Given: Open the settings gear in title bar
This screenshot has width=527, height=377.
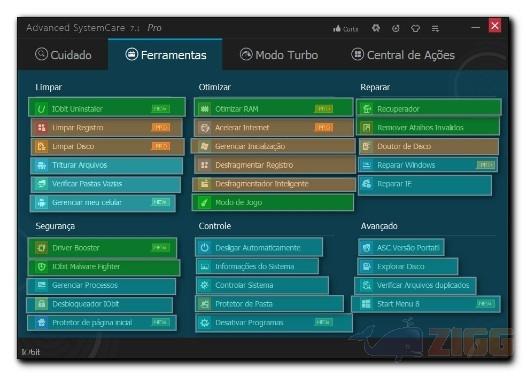Looking at the screenshot, I should [376, 28].
